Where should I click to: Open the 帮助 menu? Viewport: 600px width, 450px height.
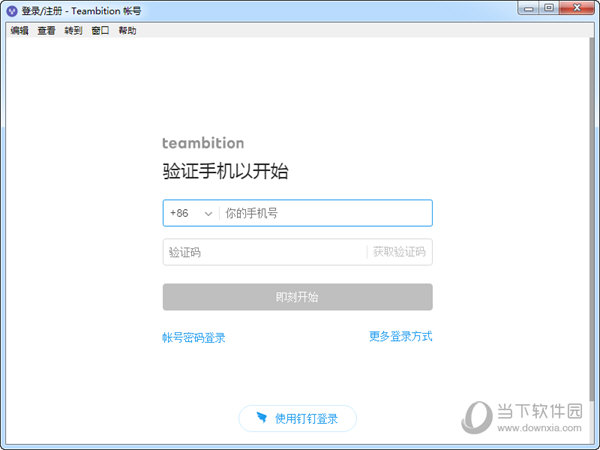click(127, 31)
